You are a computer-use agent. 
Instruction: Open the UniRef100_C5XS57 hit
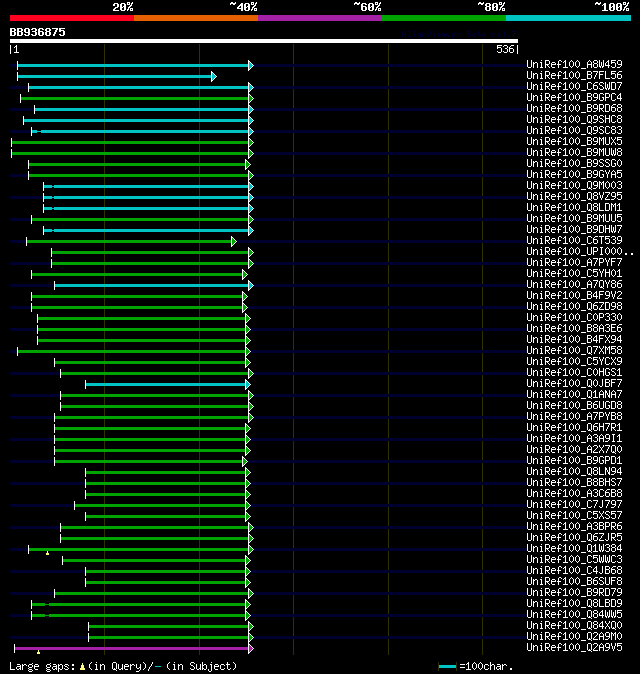[x=574, y=516]
